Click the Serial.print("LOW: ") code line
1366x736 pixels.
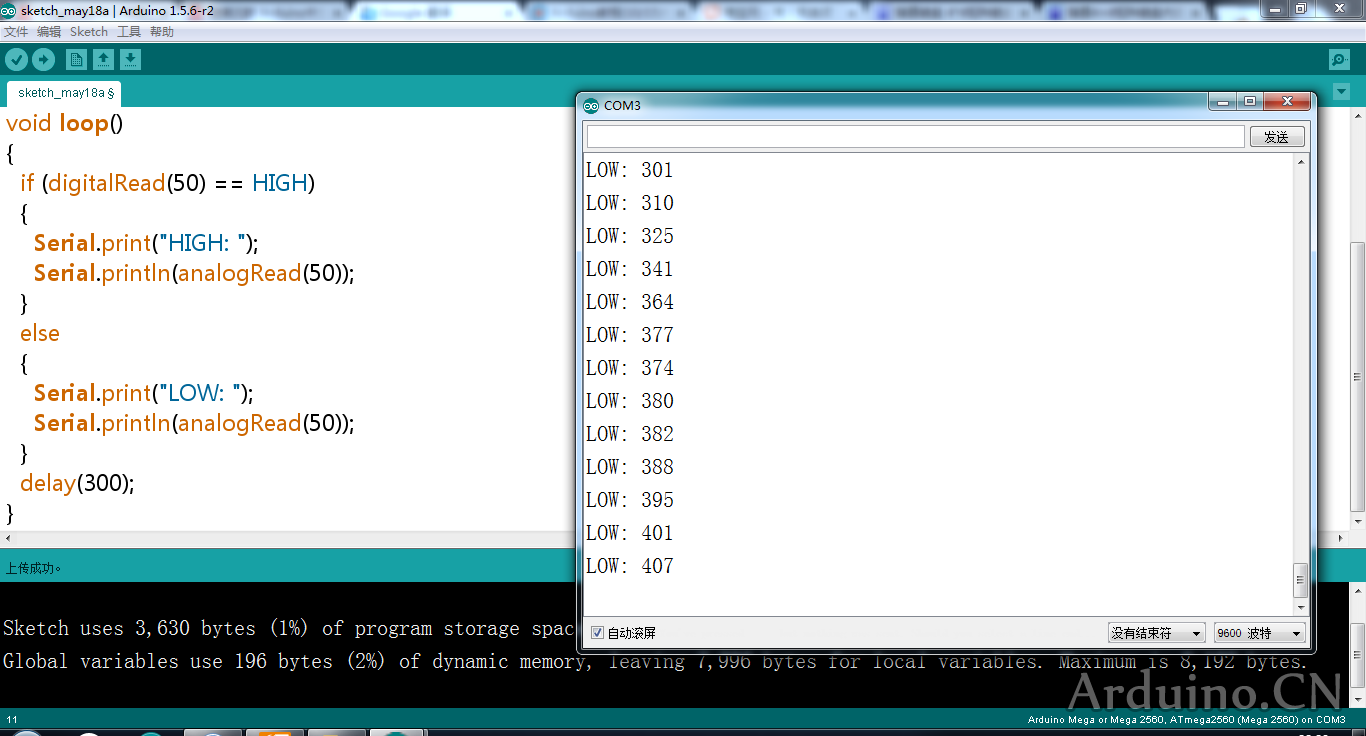pyautogui.click(x=144, y=394)
